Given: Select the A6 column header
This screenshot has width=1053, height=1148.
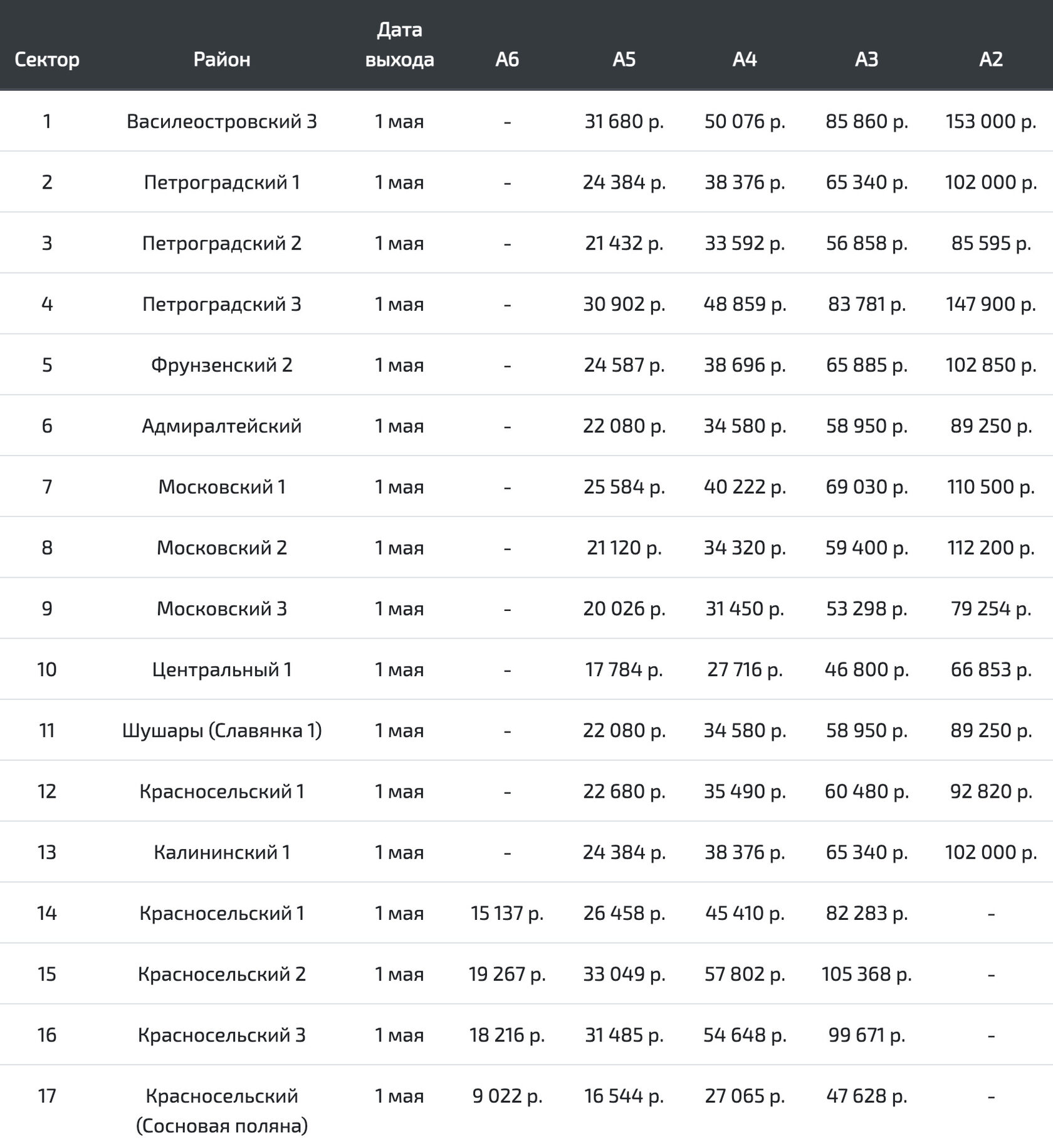Looking at the screenshot, I should (507, 60).
